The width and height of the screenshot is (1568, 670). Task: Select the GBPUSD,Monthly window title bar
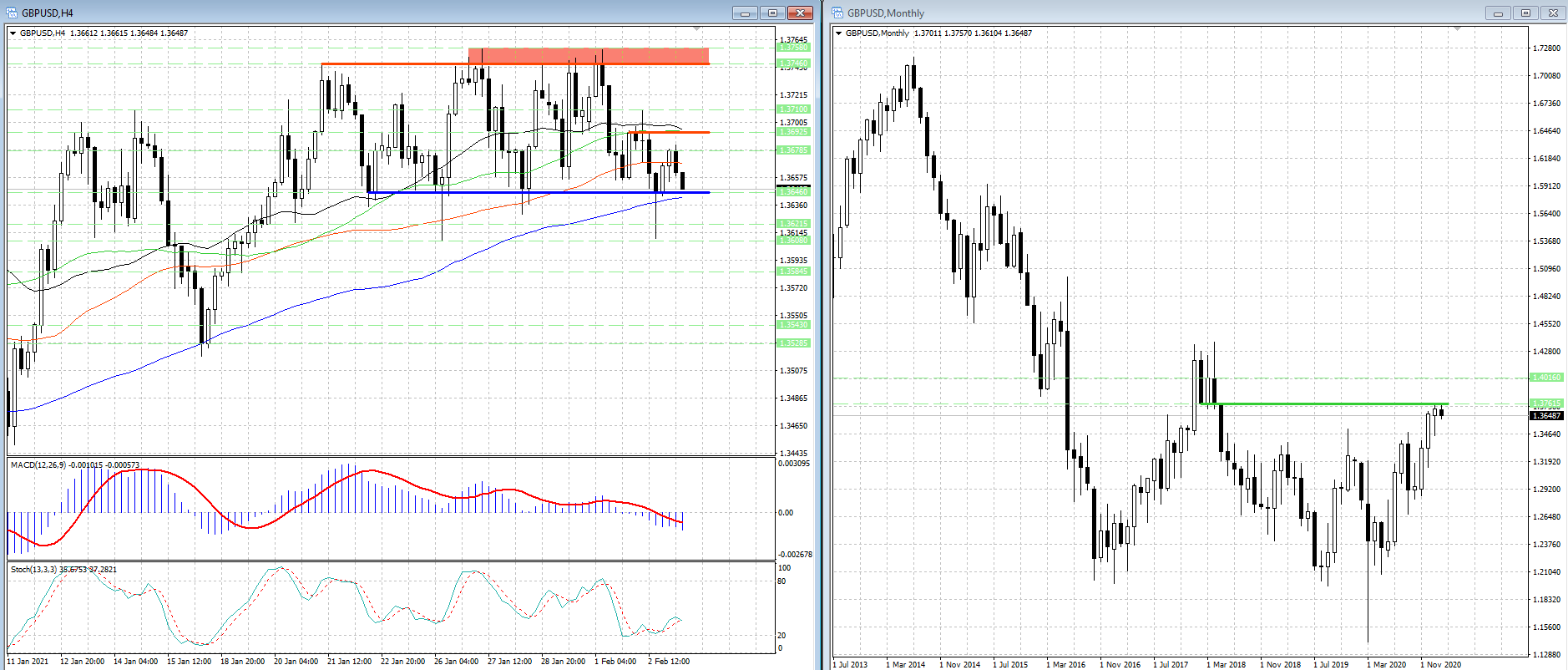tap(1169, 13)
